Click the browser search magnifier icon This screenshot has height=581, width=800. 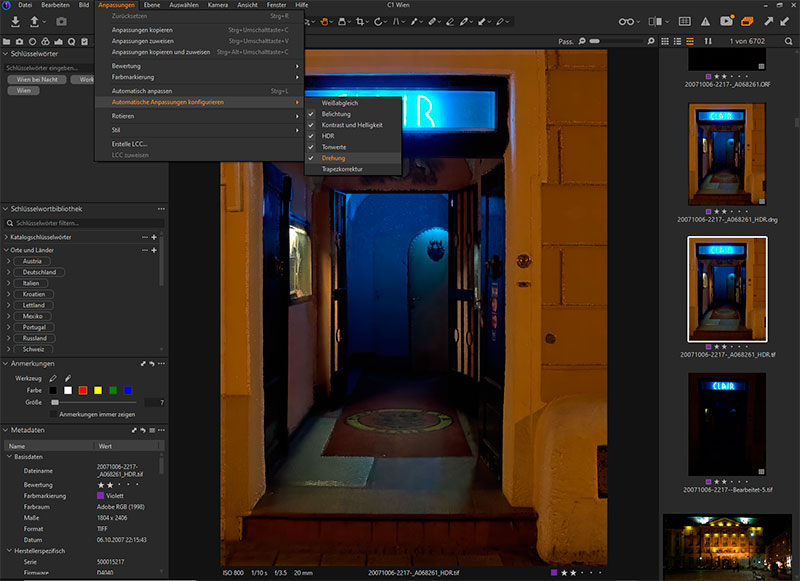pyautogui.click(x=789, y=41)
